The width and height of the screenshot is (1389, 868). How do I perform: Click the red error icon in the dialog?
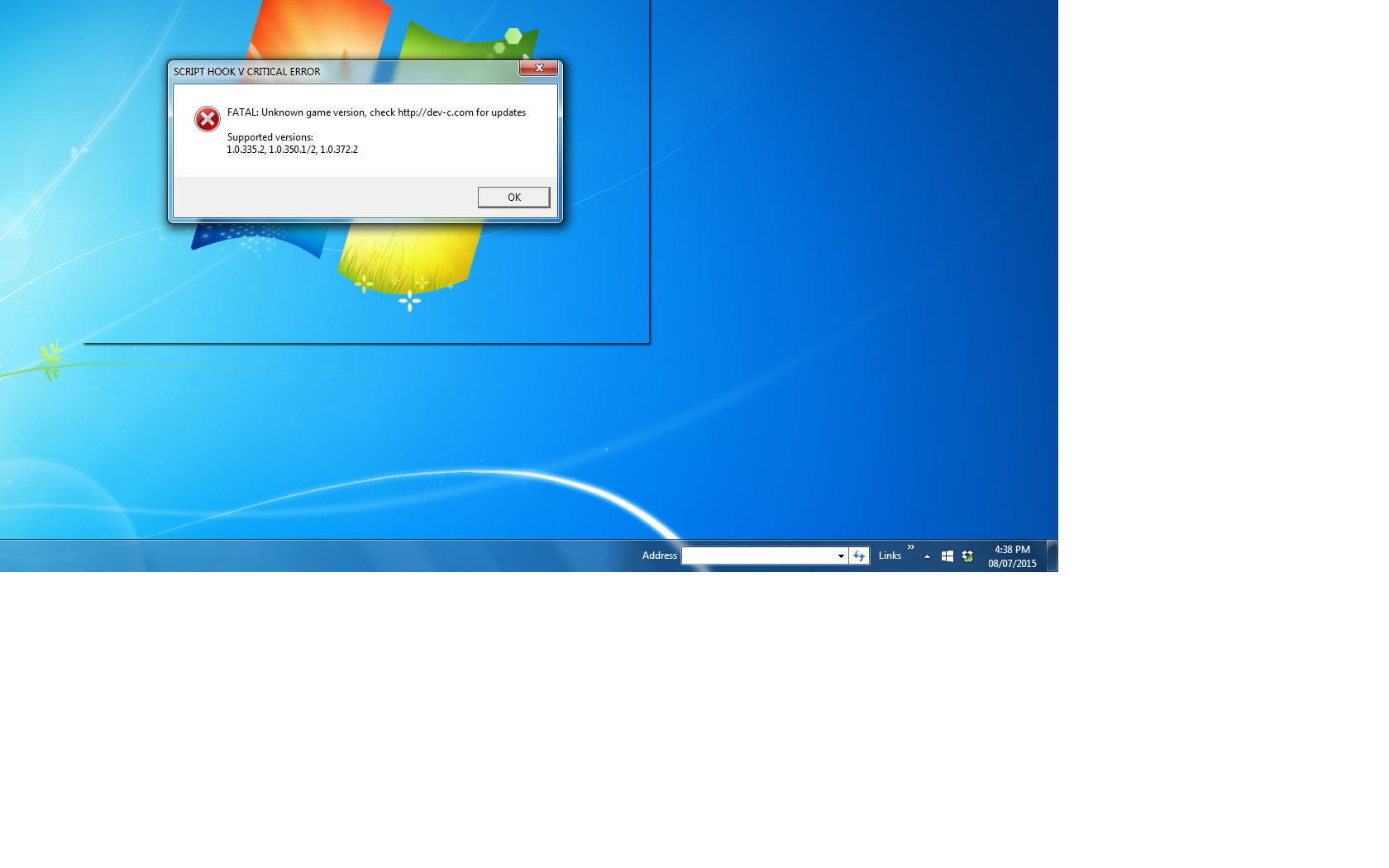click(x=208, y=119)
